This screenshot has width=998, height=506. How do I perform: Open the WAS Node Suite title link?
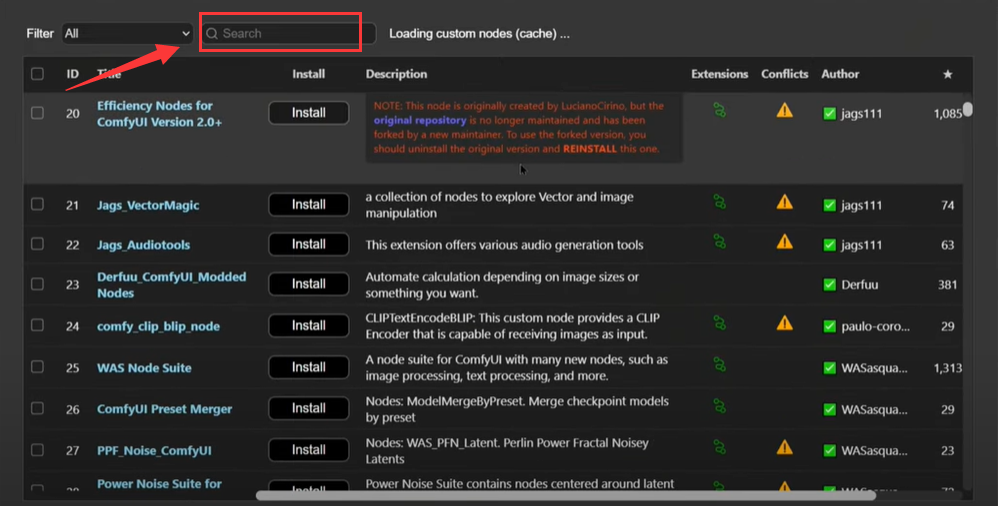click(x=144, y=368)
